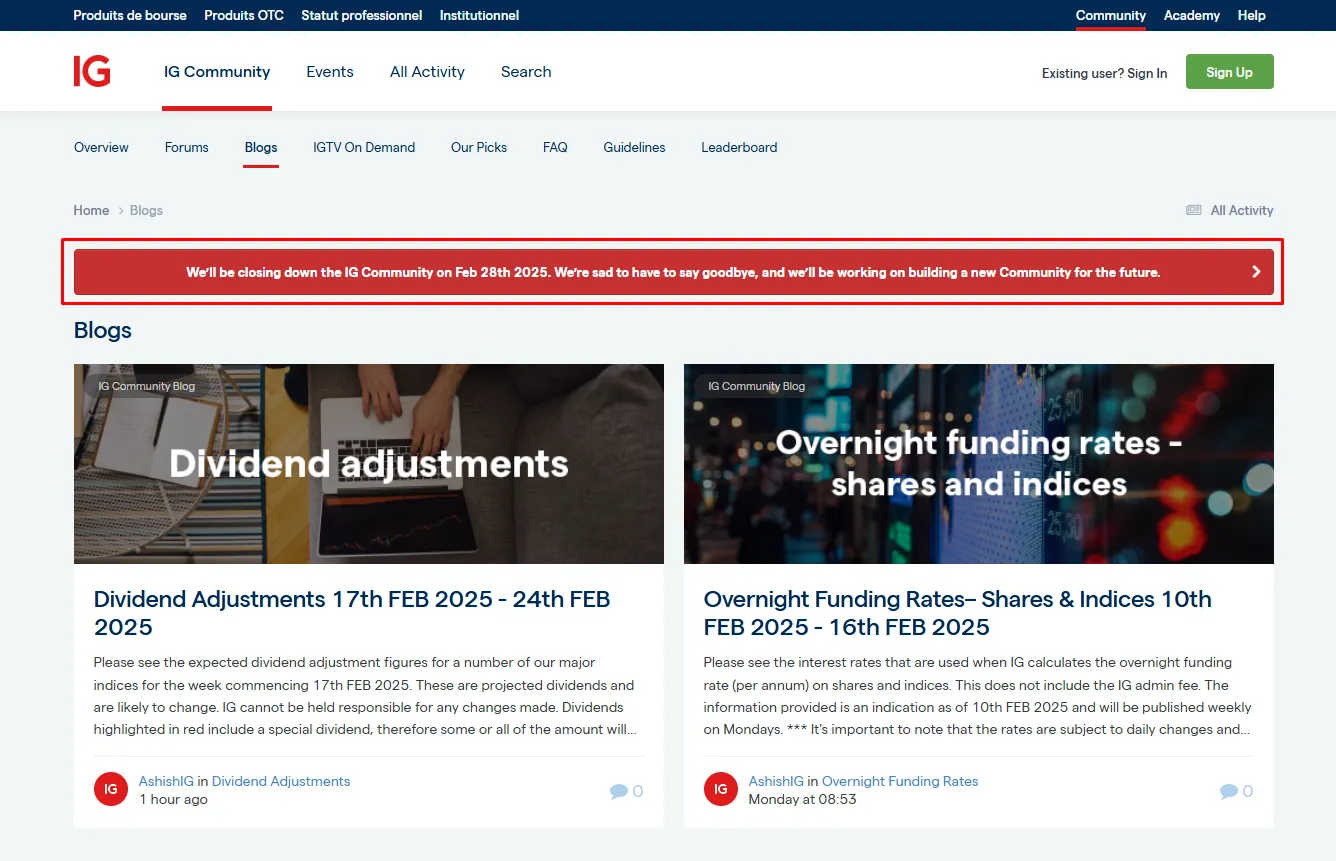The image size is (1336, 861).
Task: Click the green Sign Up button
Action: point(1229,72)
